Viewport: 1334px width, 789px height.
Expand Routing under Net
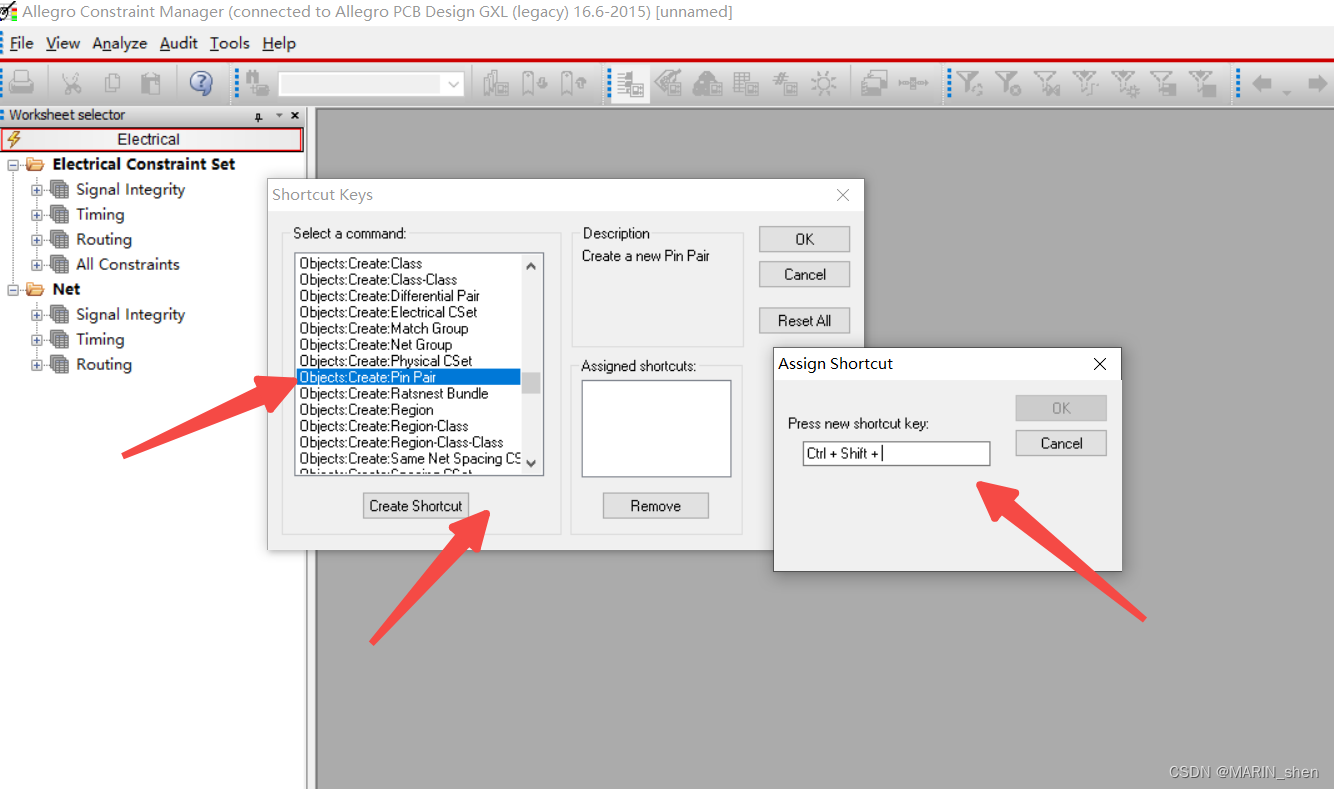point(37,364)
